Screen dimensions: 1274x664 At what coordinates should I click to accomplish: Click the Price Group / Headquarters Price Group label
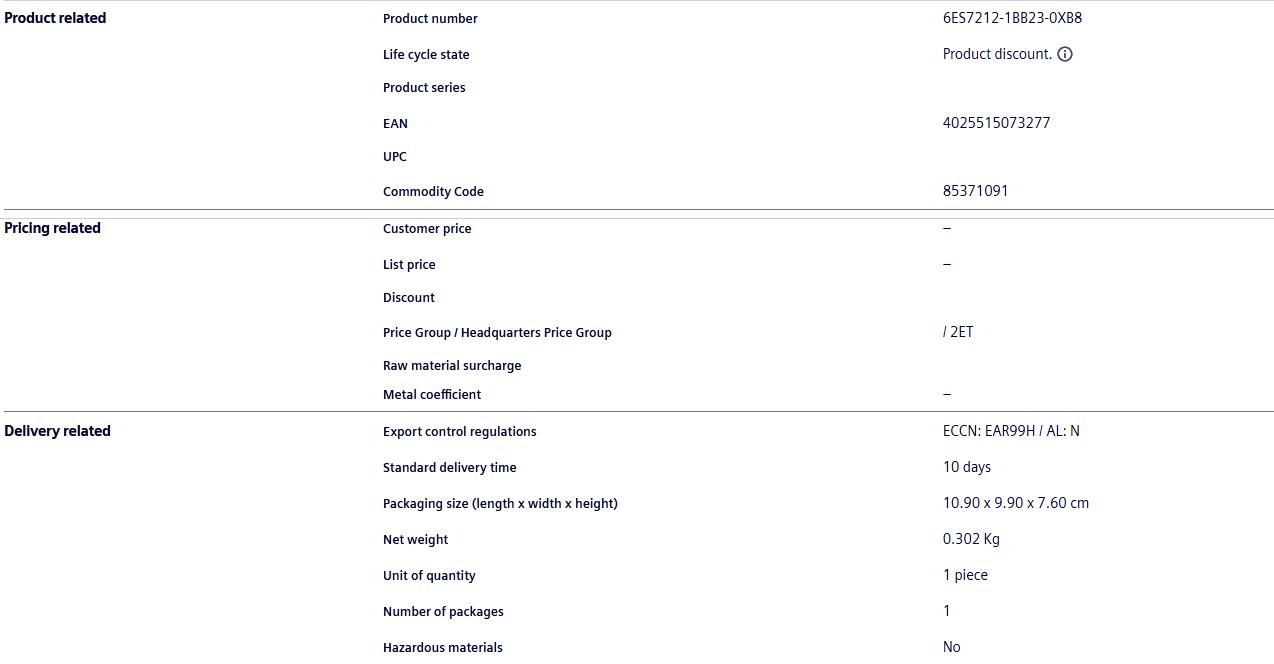point(497,333)
